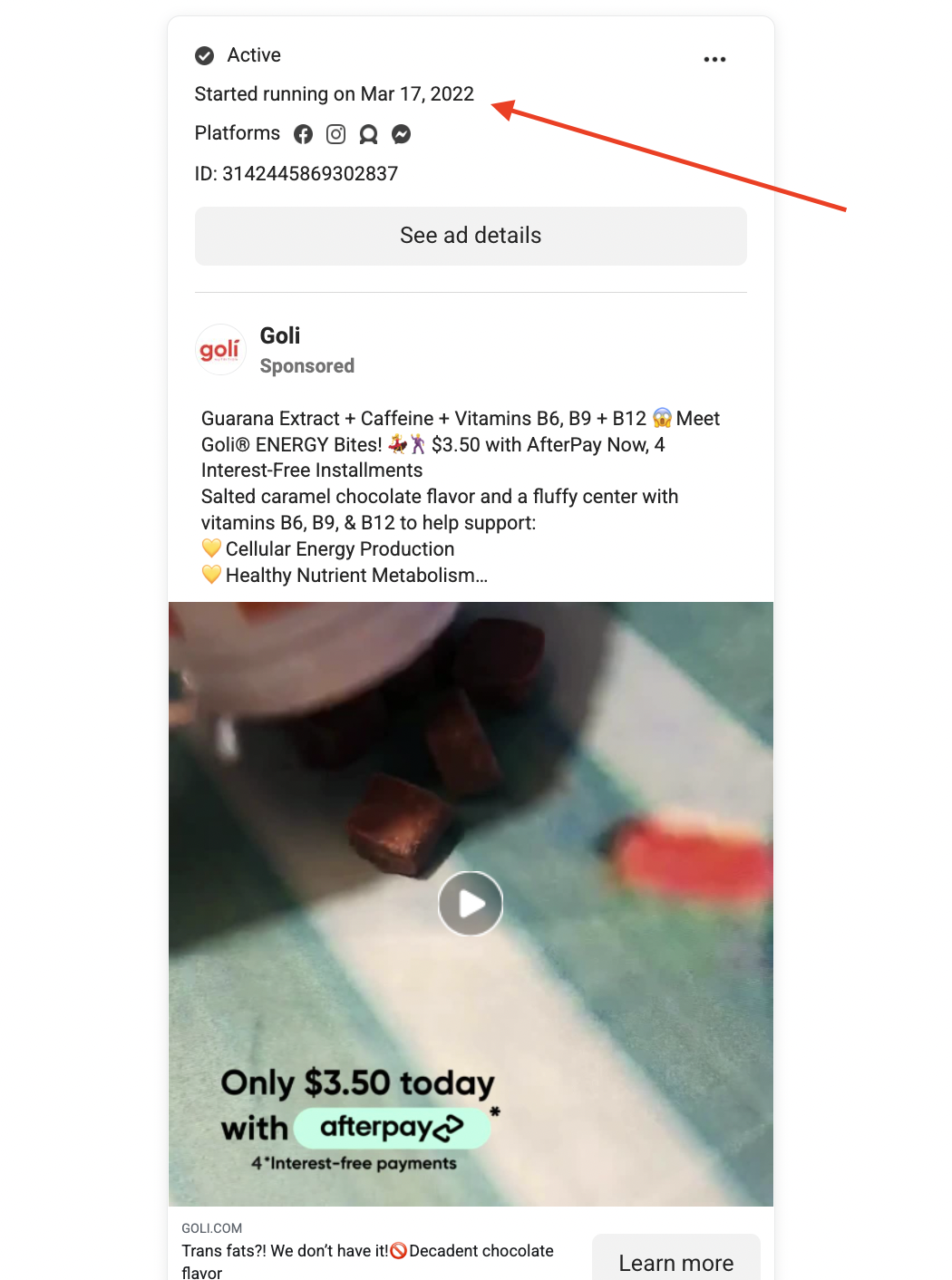Click the GOLI.COM link label

(211, 1228)
